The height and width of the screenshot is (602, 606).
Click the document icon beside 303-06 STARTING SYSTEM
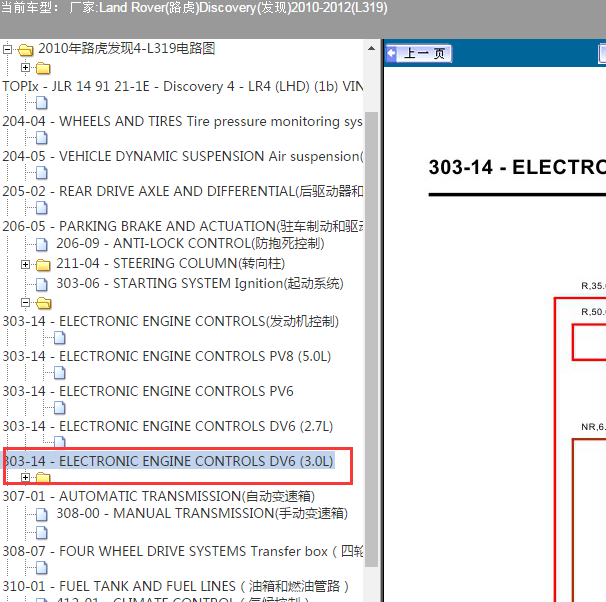(x=42, y=285)
